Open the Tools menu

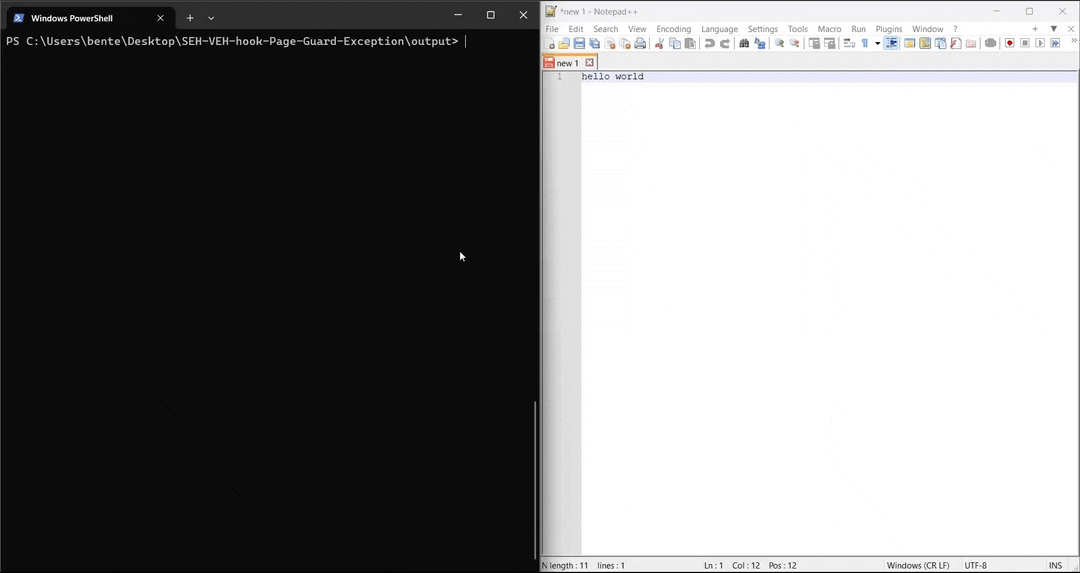tap(798, 29)
